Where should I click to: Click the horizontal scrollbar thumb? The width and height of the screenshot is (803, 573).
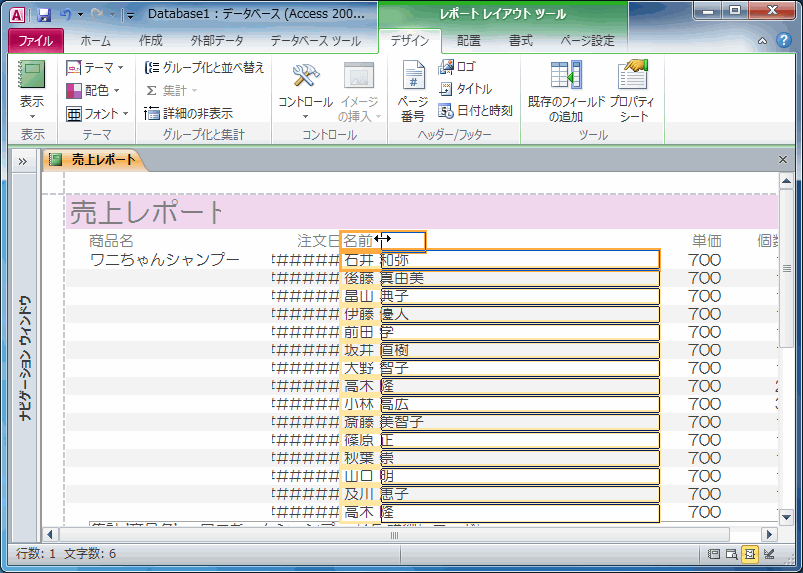coord(394,535)
